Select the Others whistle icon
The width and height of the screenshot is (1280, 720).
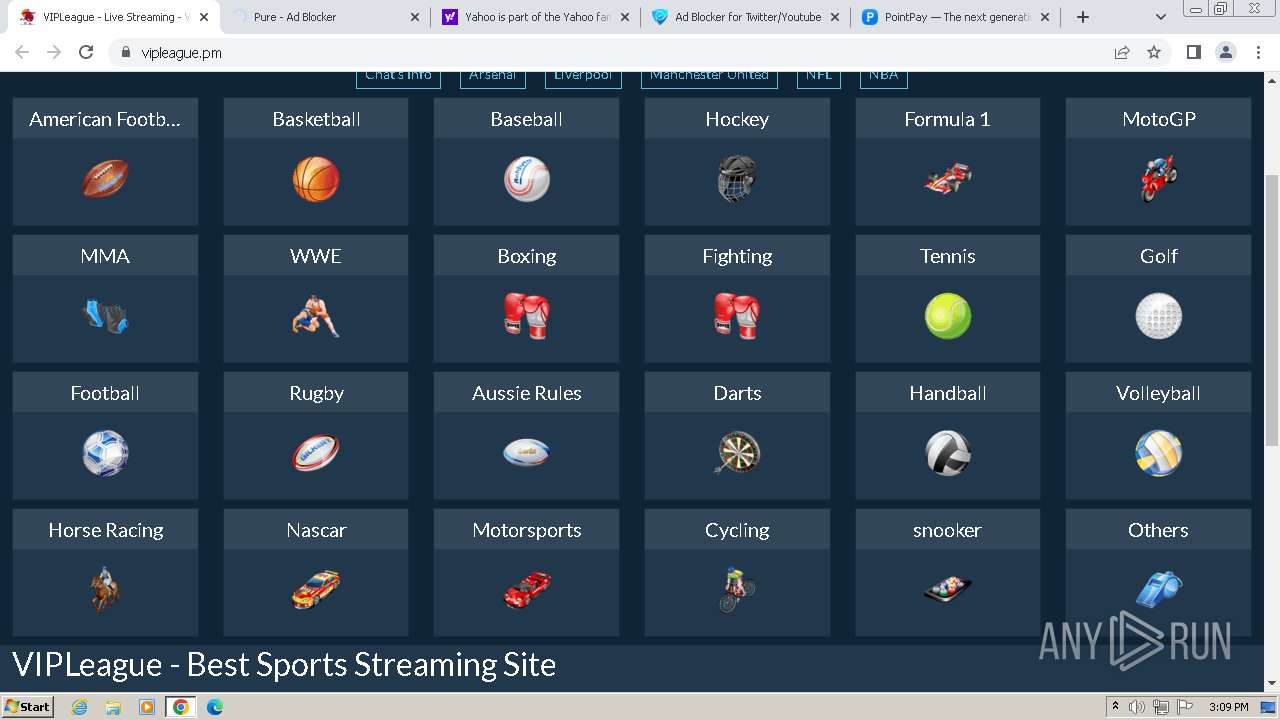coord(1158,590)
